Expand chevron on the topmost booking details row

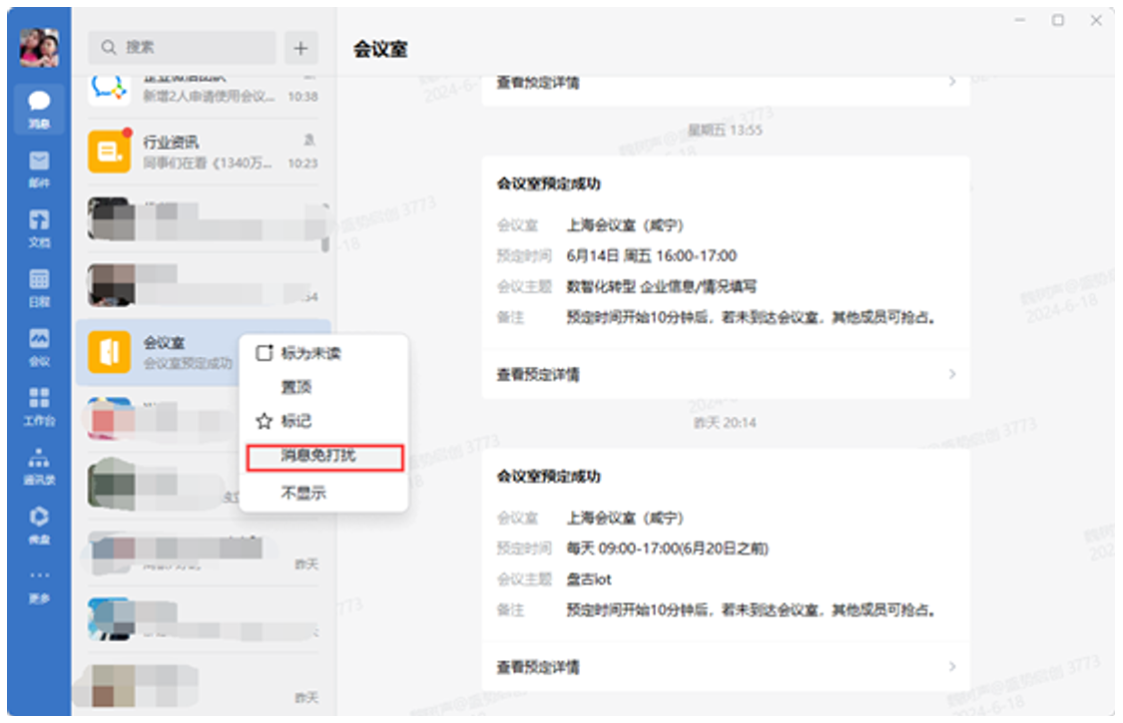[x=952, y=82]
